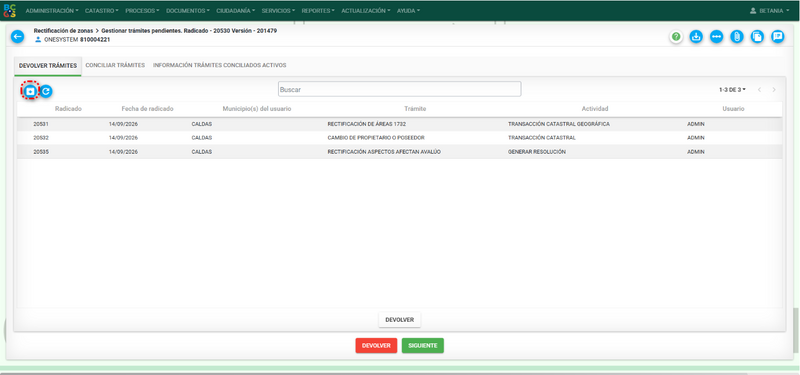800x375 pixels.
Task: Open the 1-3 DE 3 rows selector
Action: [732, 90]
